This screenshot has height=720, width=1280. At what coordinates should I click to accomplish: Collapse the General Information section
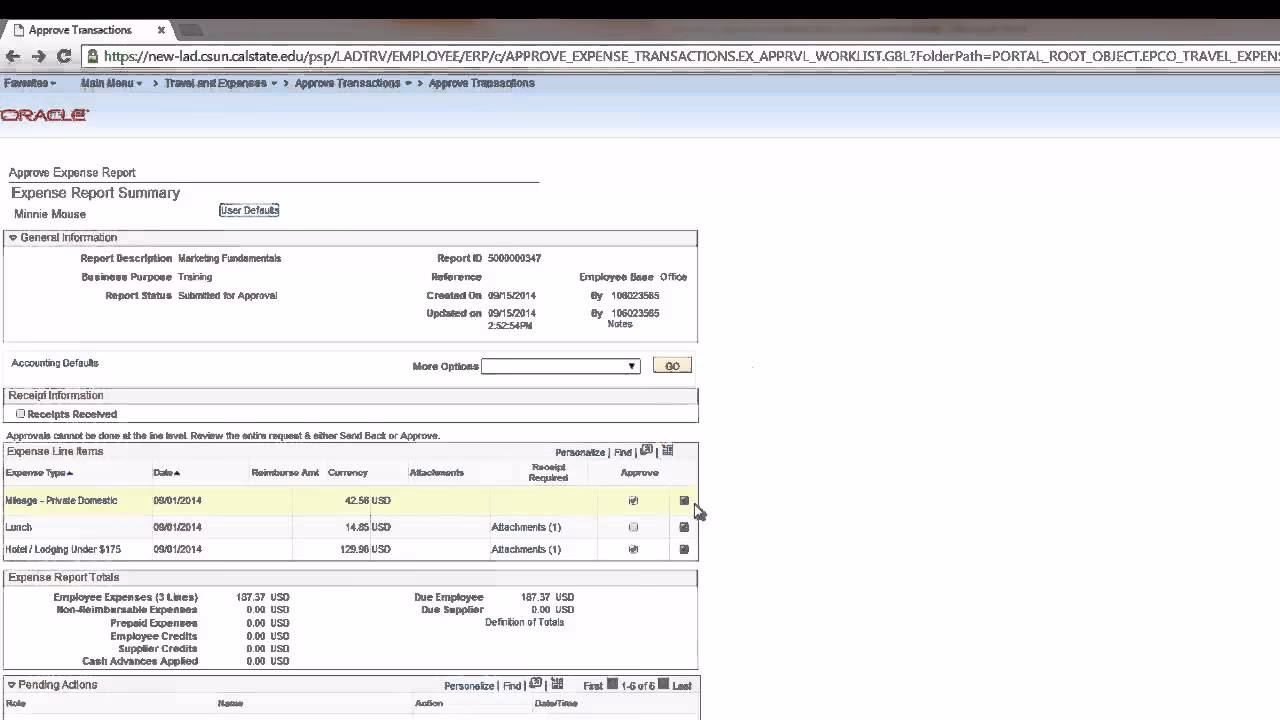[13, 238]
